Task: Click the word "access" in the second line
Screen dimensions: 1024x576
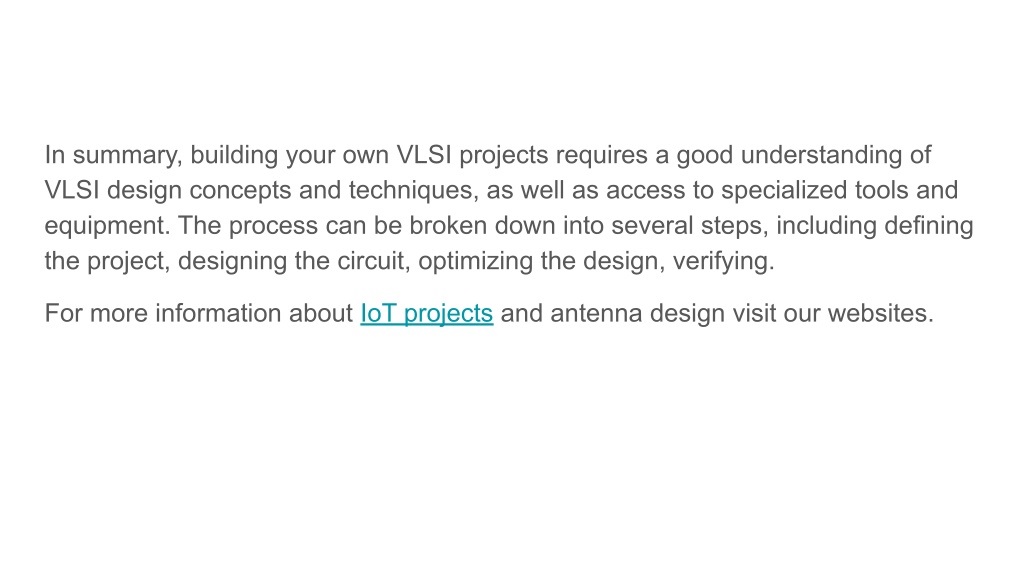Action: point(646,191)
